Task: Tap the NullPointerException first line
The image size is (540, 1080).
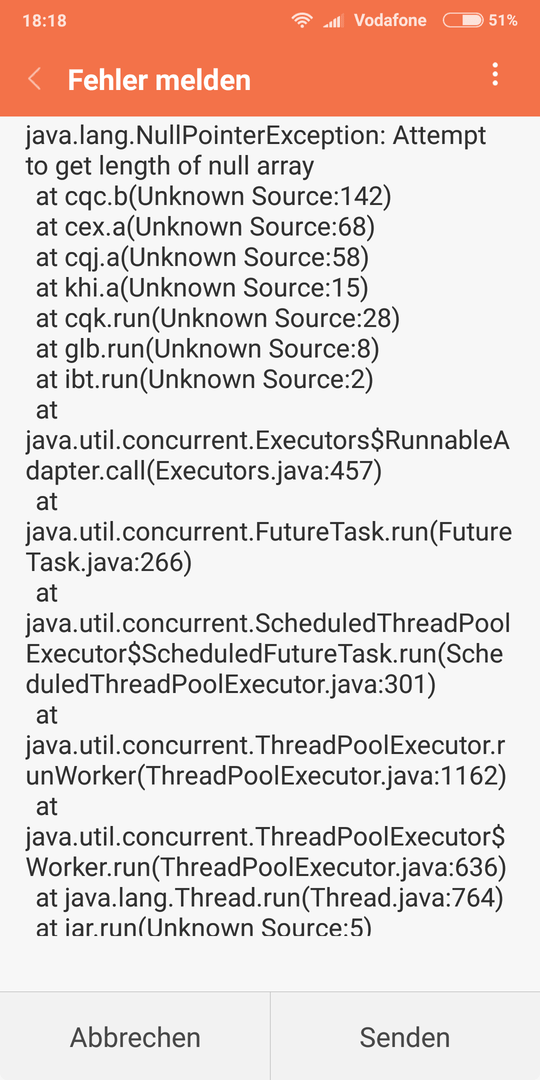Action: click(x=256, y=136)
